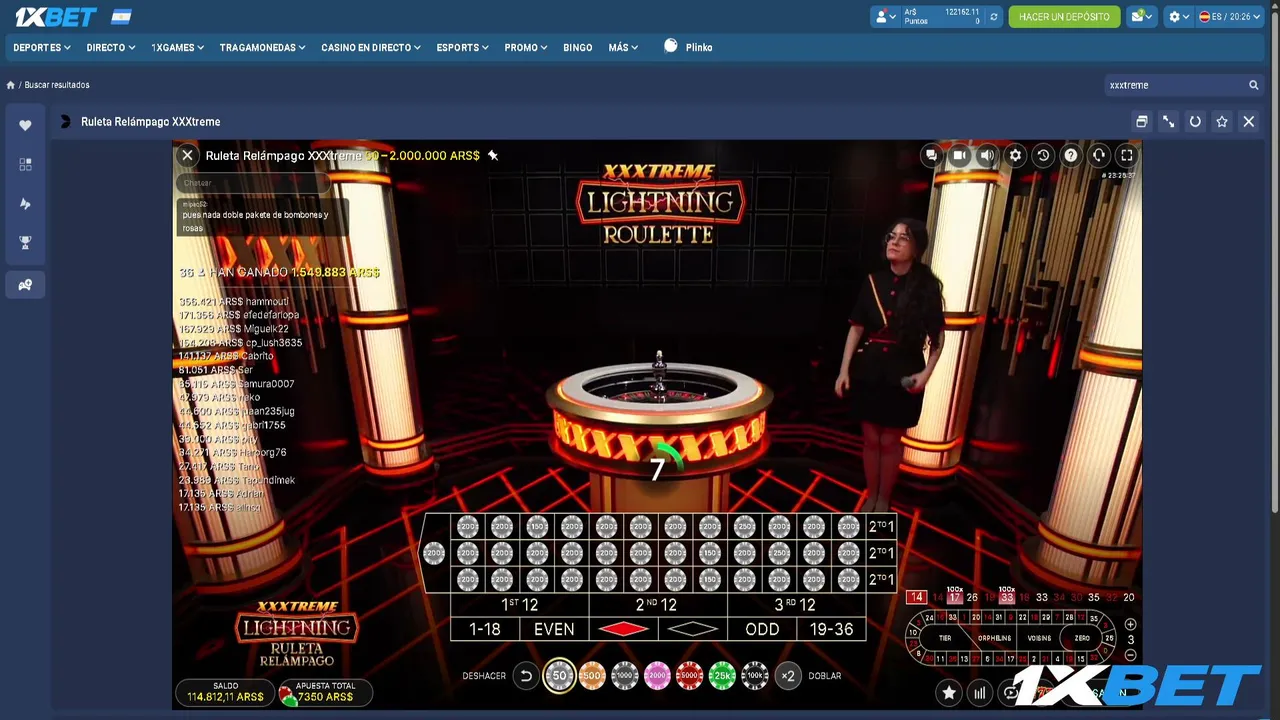Click the search magnifier icon
The image size is (1280, 720).
tap(1253, 85)
